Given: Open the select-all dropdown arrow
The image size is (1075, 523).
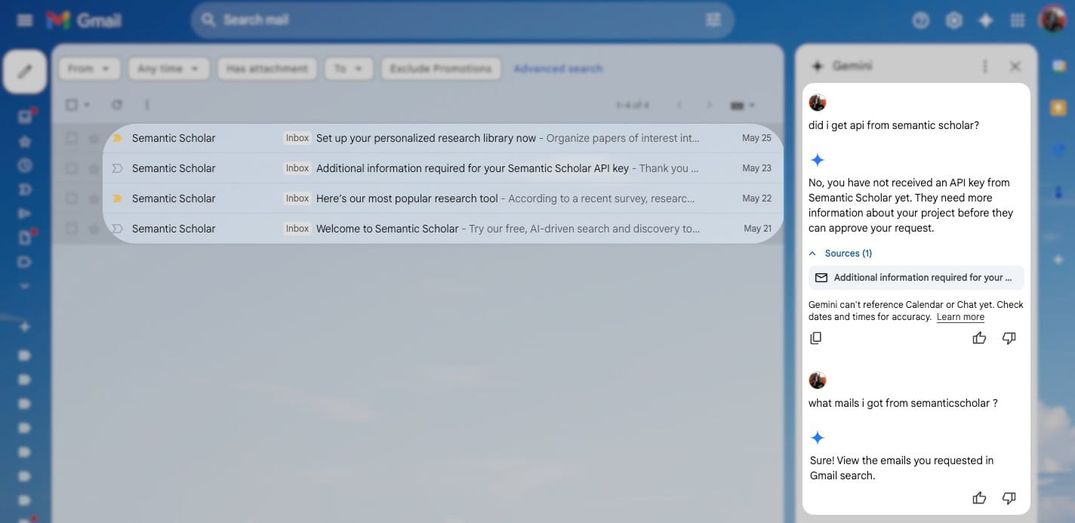Looking at the screenshot, I should point(87,105).
